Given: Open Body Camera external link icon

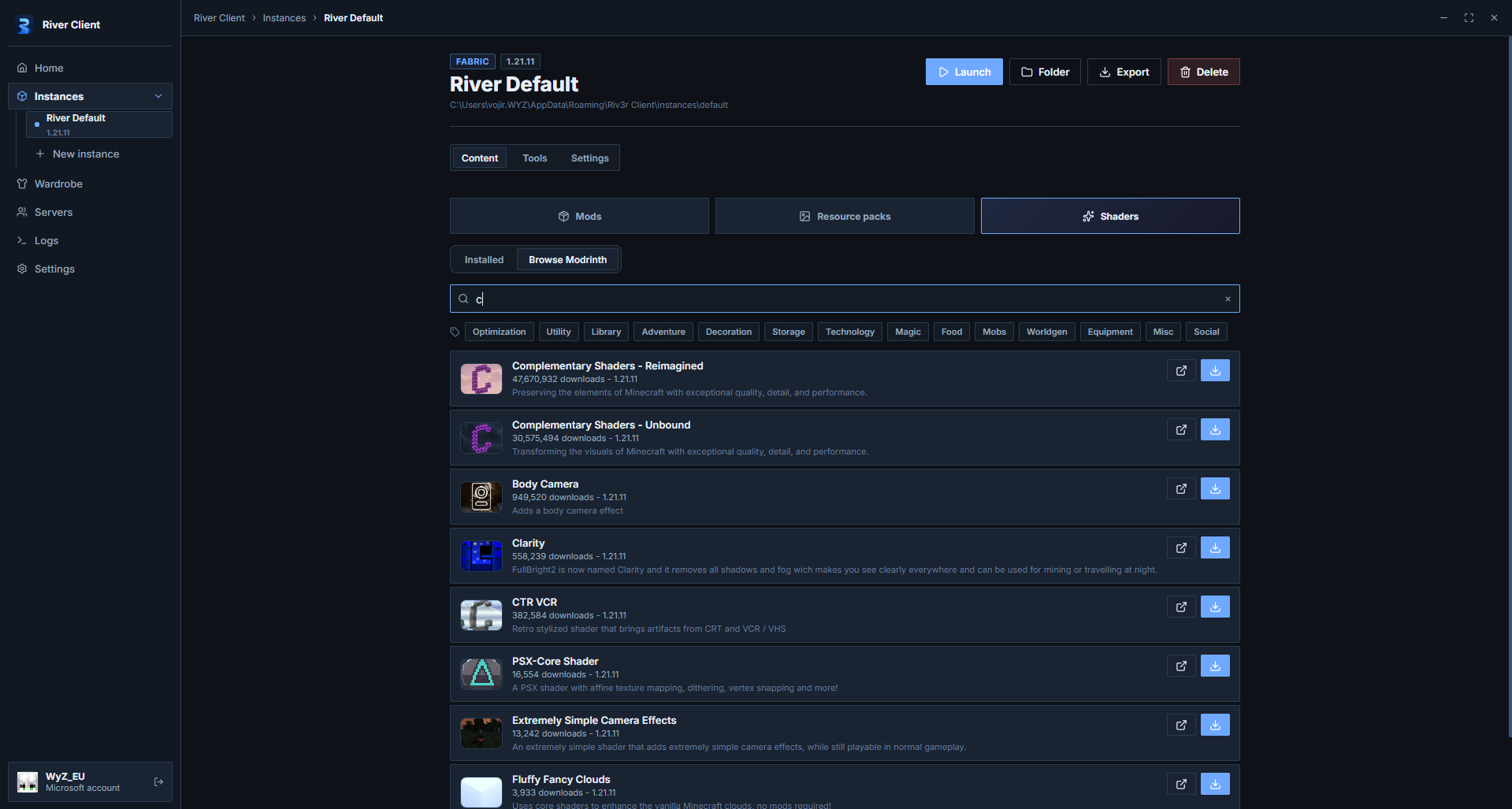Looking at the screenshot, I should tap(1181, 488).
